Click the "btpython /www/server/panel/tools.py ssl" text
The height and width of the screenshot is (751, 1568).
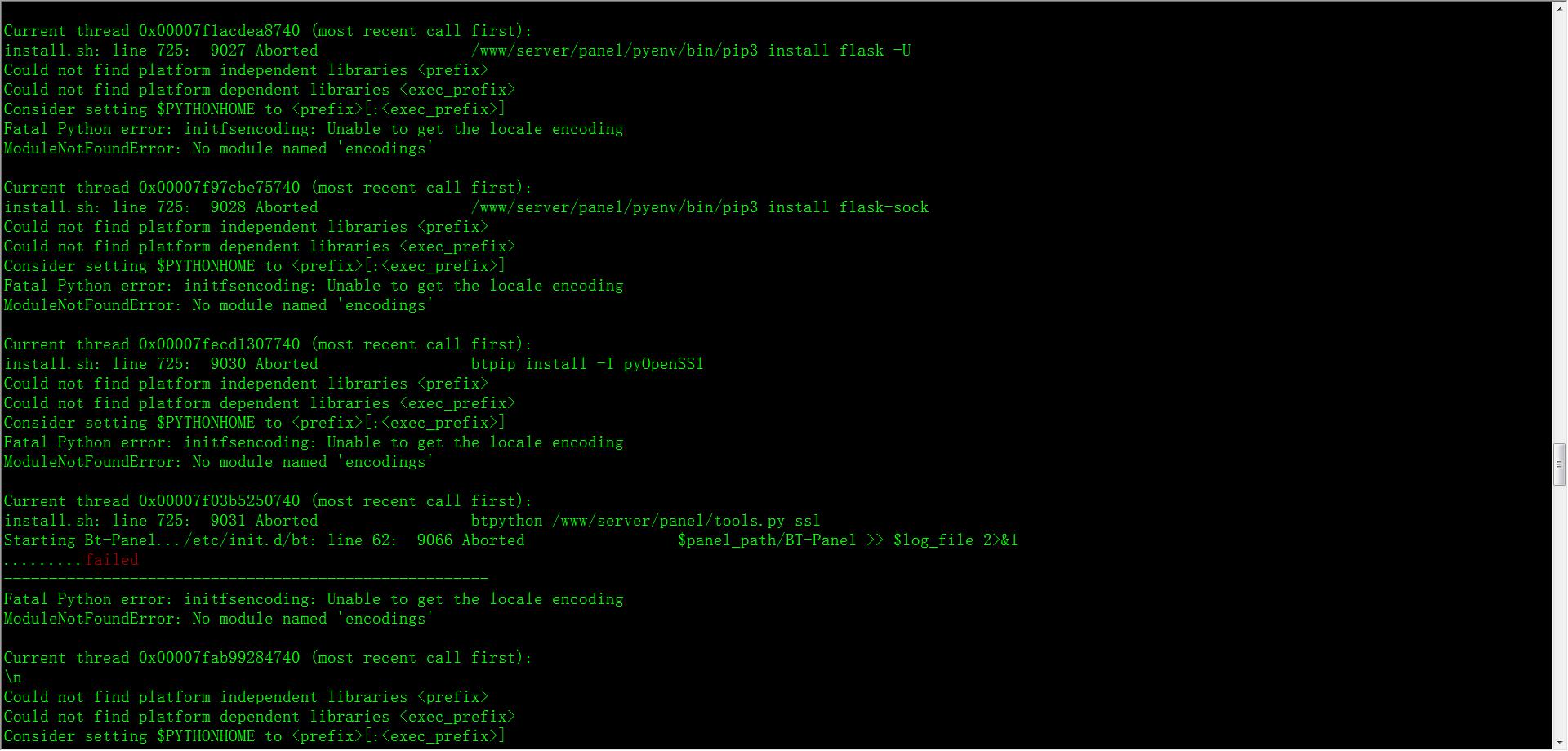pyautogui.click(x=645, y=521)
